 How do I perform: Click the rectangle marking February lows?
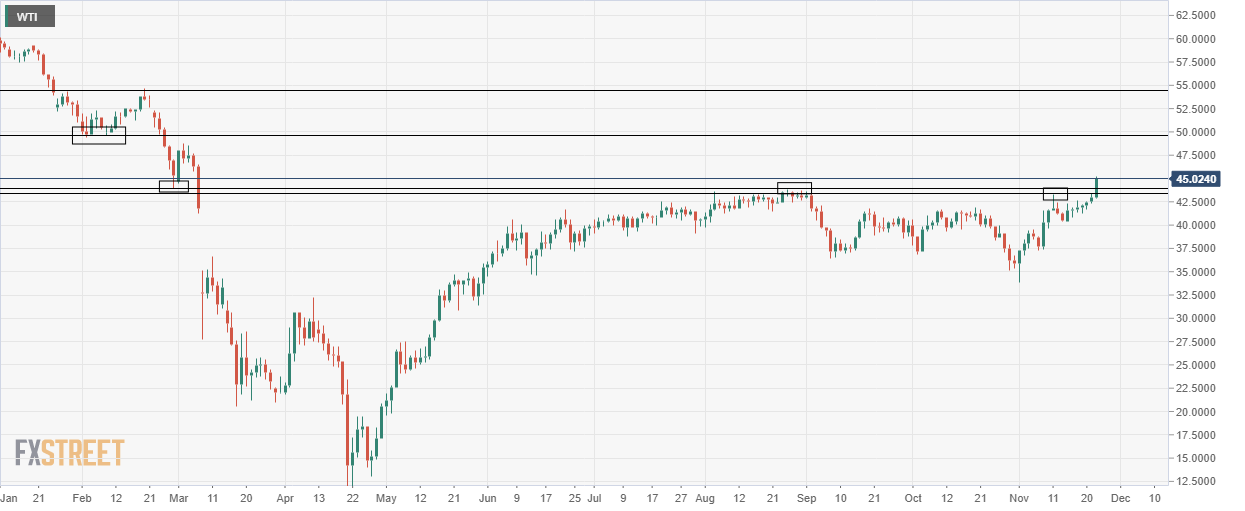point(99,135)
